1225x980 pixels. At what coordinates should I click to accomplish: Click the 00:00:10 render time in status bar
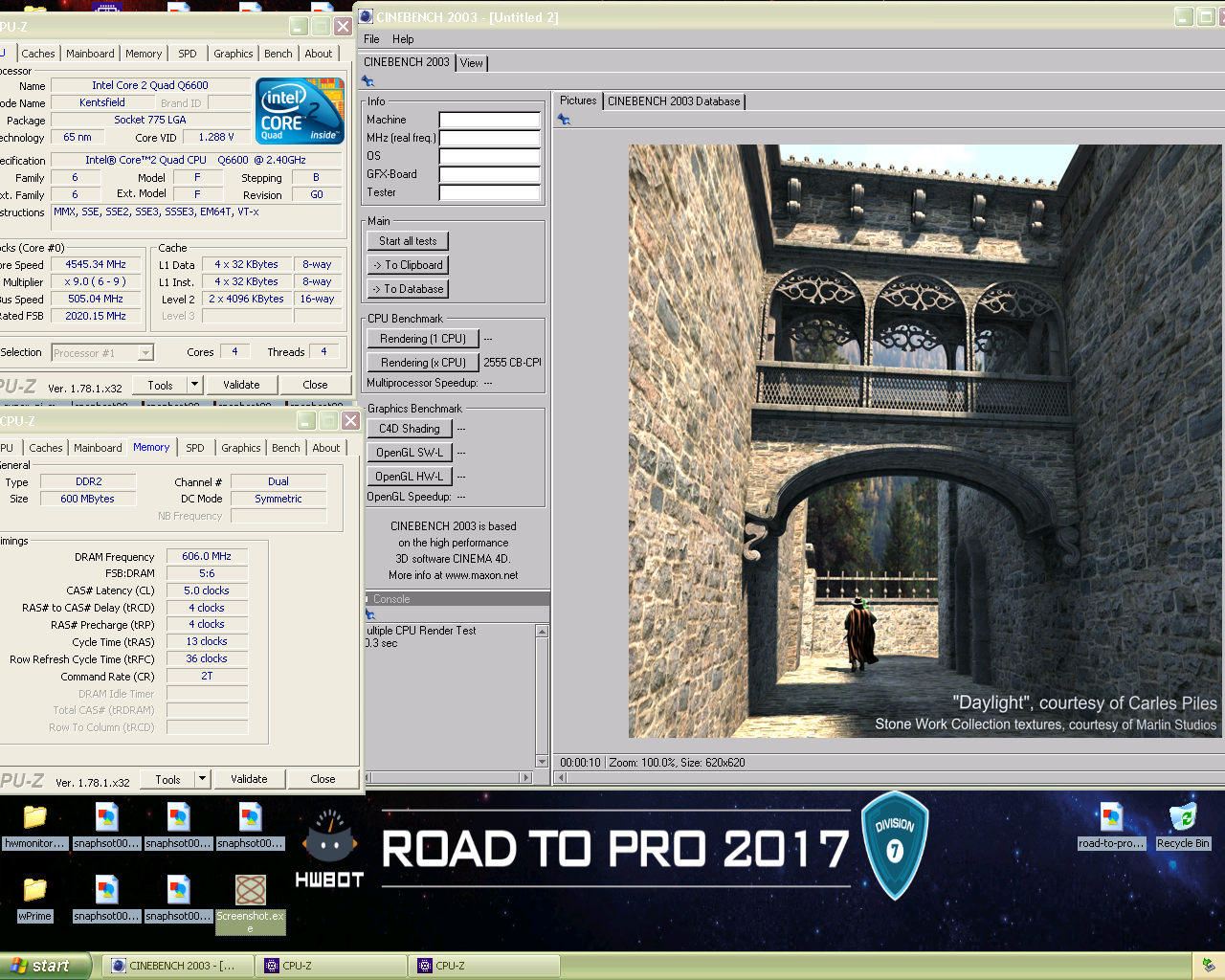coord(580,763)
